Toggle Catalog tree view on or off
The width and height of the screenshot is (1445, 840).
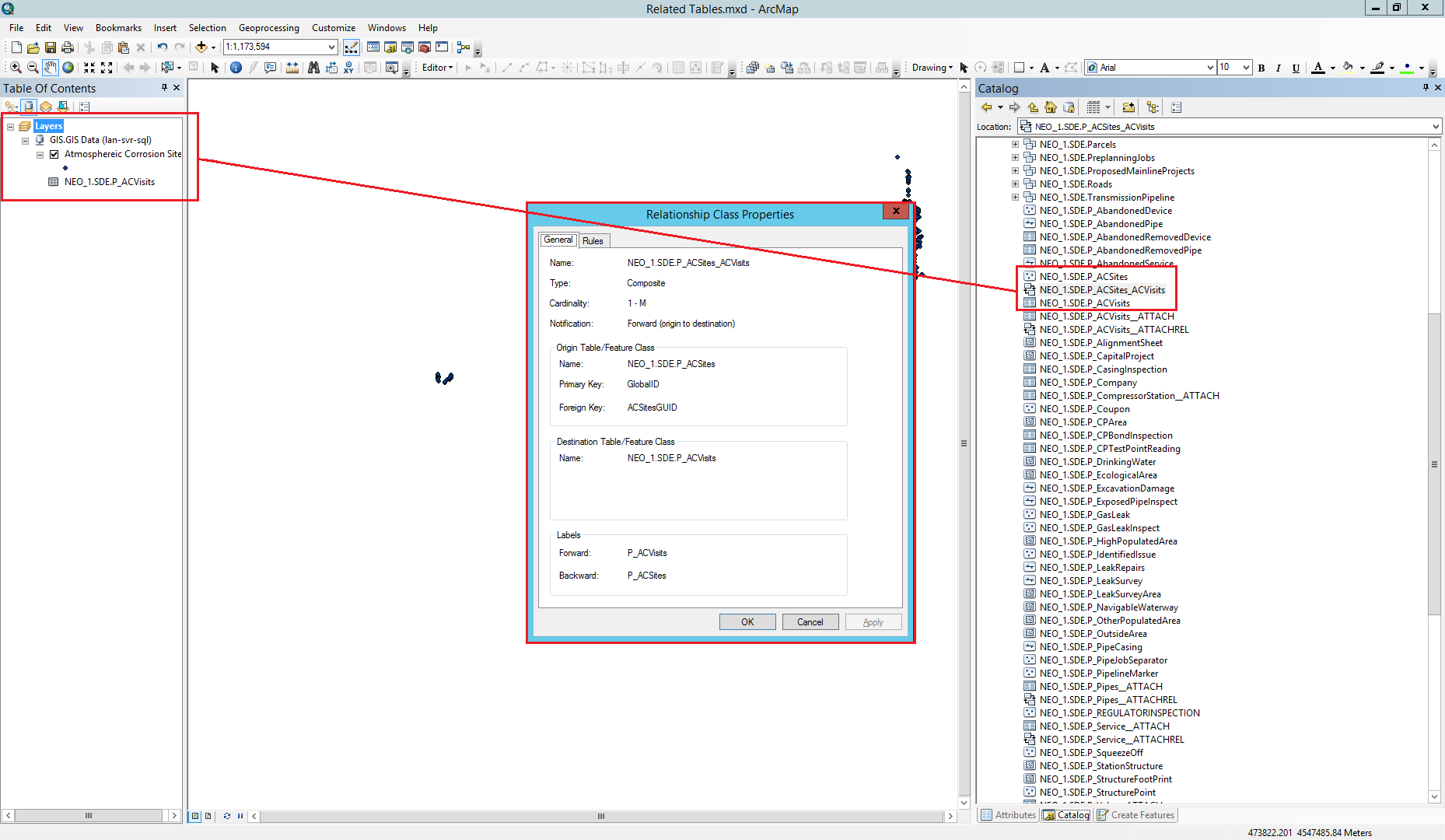pos(1153,107)
